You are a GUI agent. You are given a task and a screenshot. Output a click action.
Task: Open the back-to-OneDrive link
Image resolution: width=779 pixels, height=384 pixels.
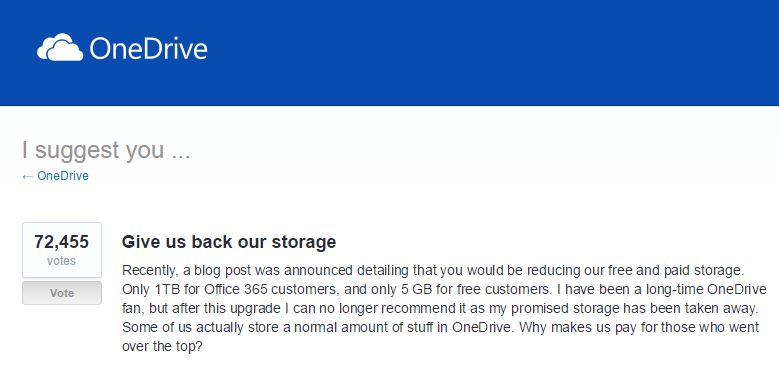click(63, 176)
